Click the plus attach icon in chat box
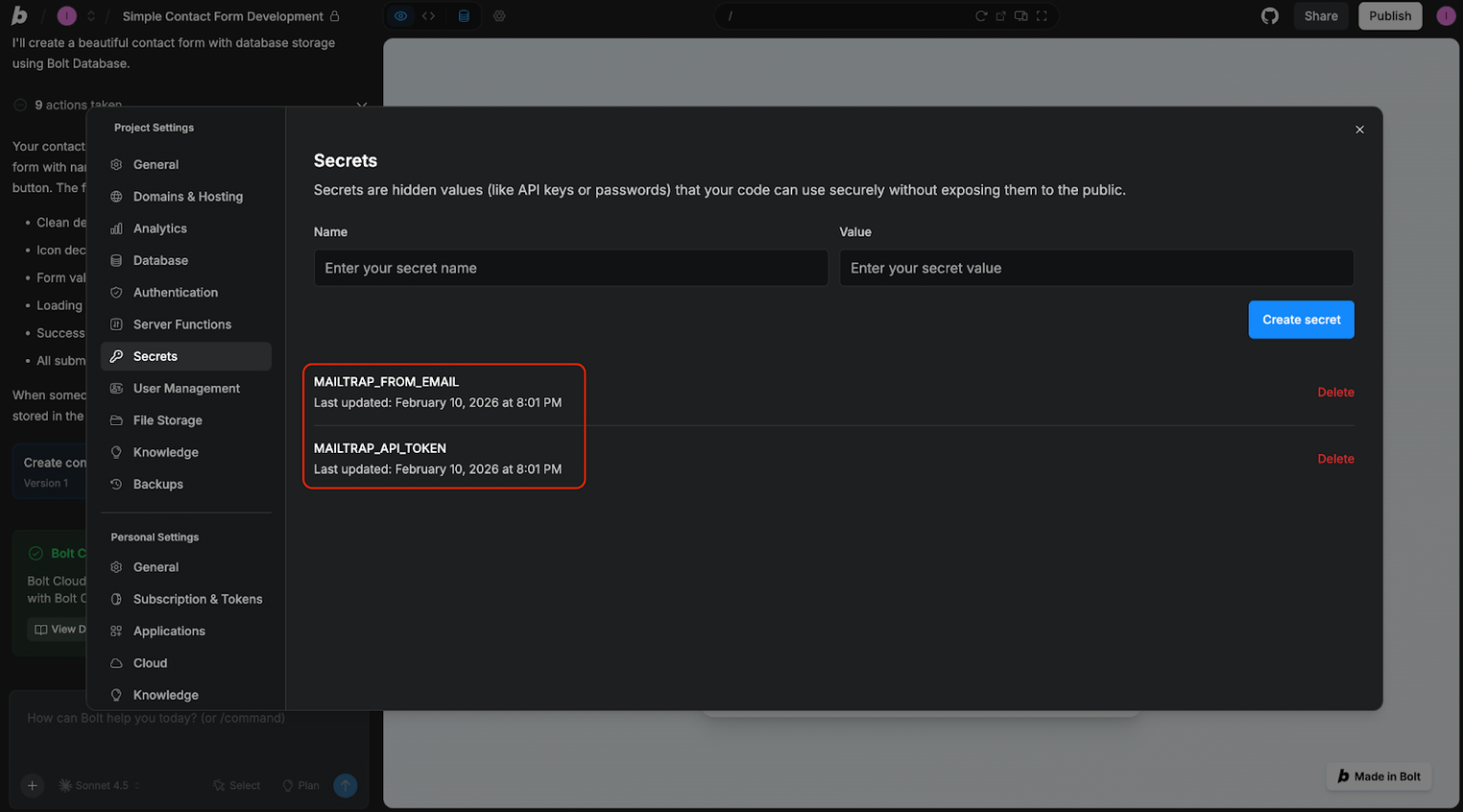Image resolution: width=1463 pixels, height=812 pixels. point(32,785)
